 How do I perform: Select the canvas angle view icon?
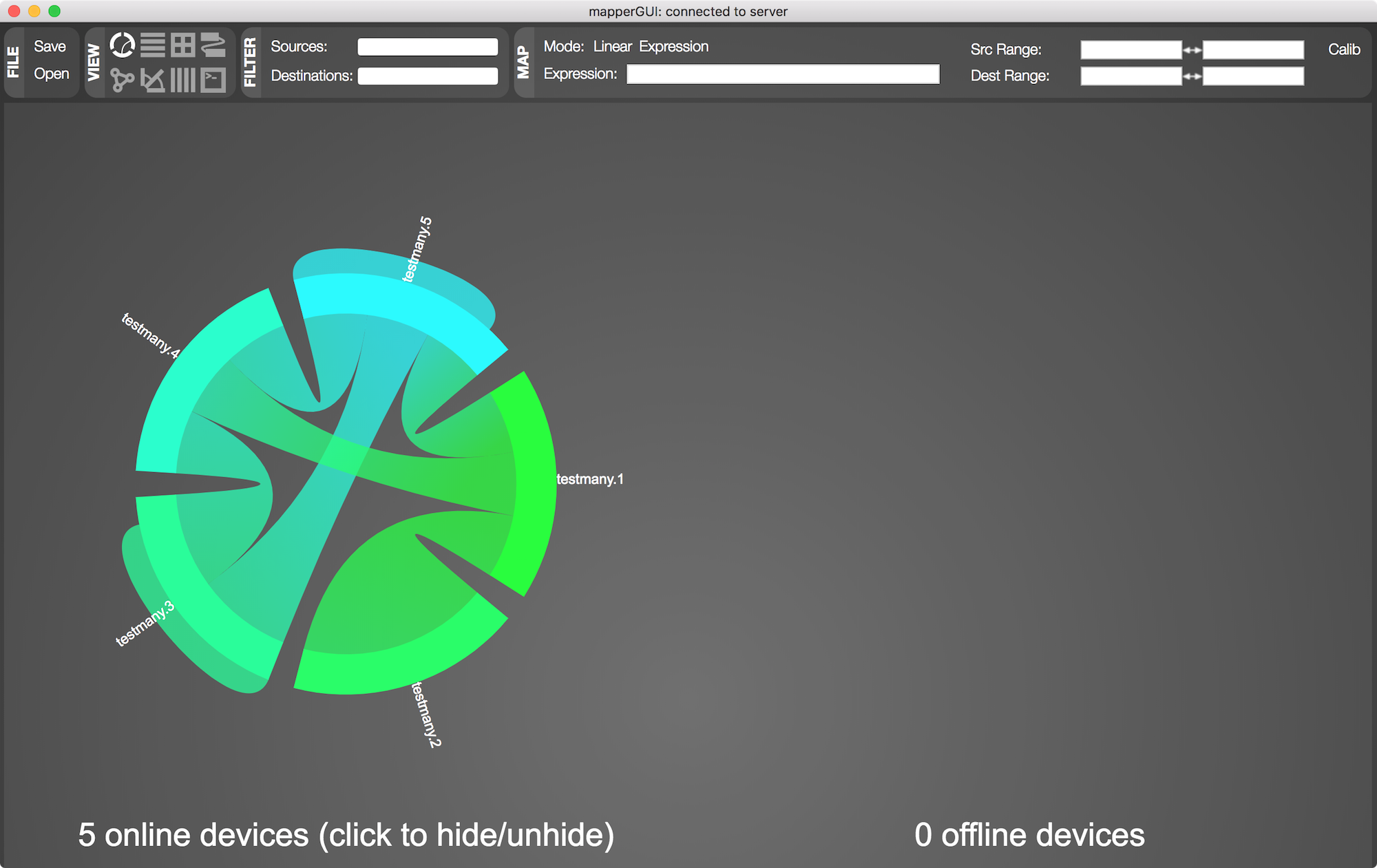point(153,80)
